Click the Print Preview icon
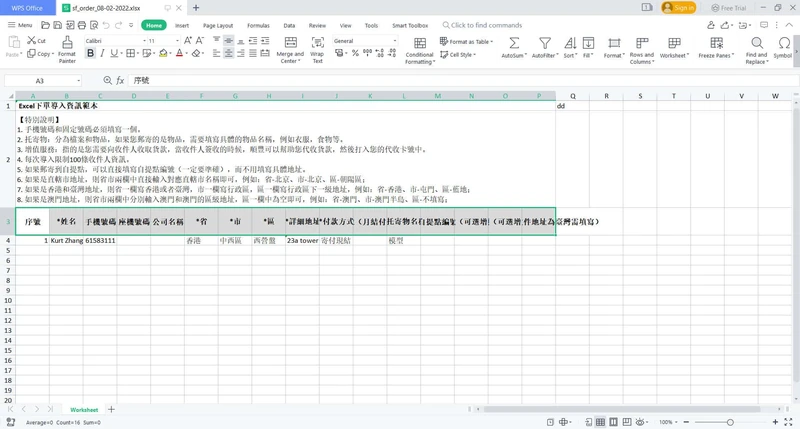 (x=94, y=25)
